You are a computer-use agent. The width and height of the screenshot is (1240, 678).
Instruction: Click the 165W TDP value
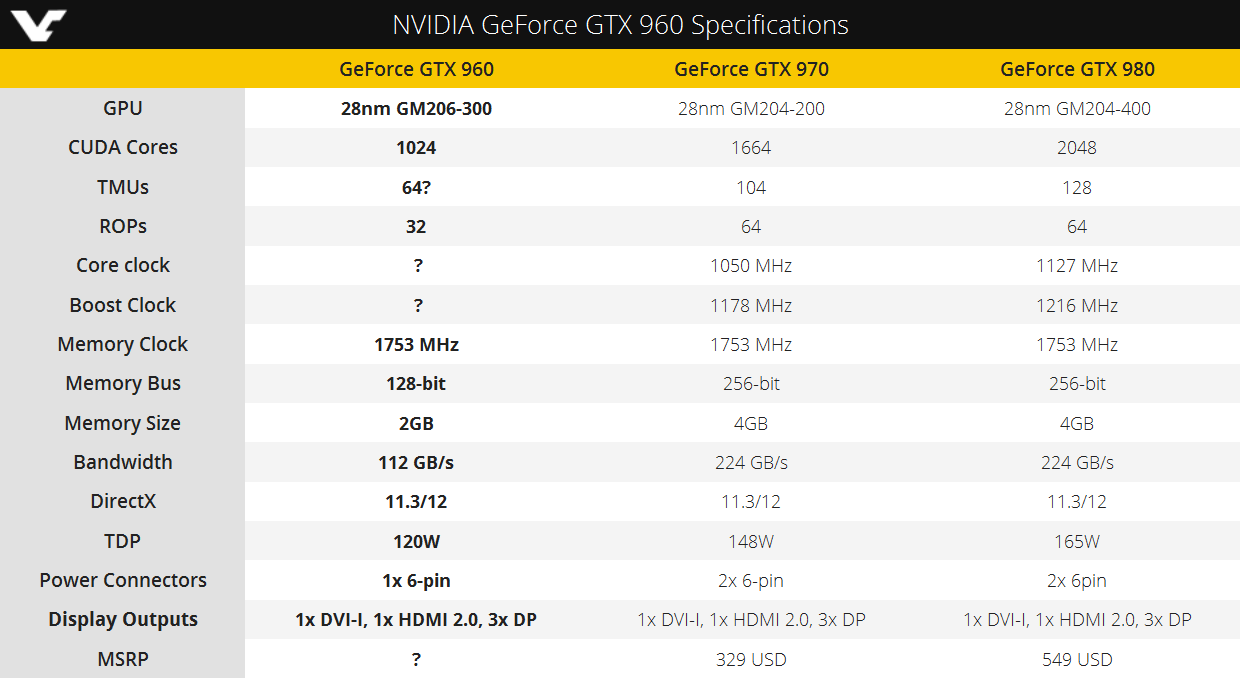click(x=1077, y=541)
